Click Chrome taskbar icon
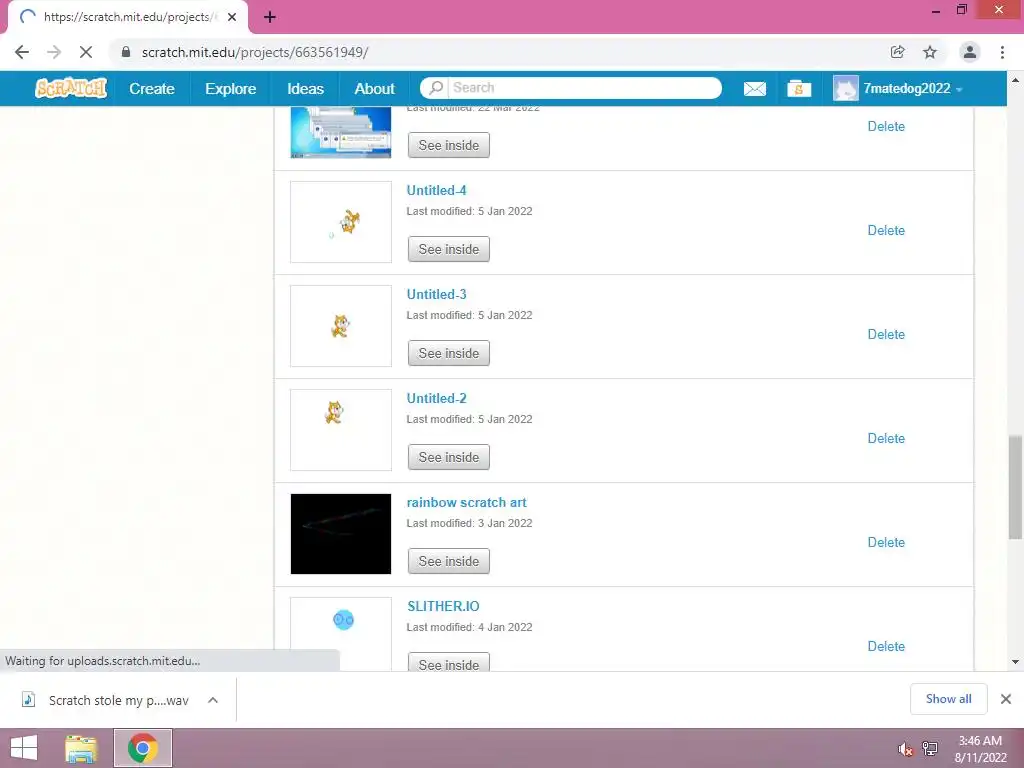This screenshot has width=1024, height=768. [143, 748]
